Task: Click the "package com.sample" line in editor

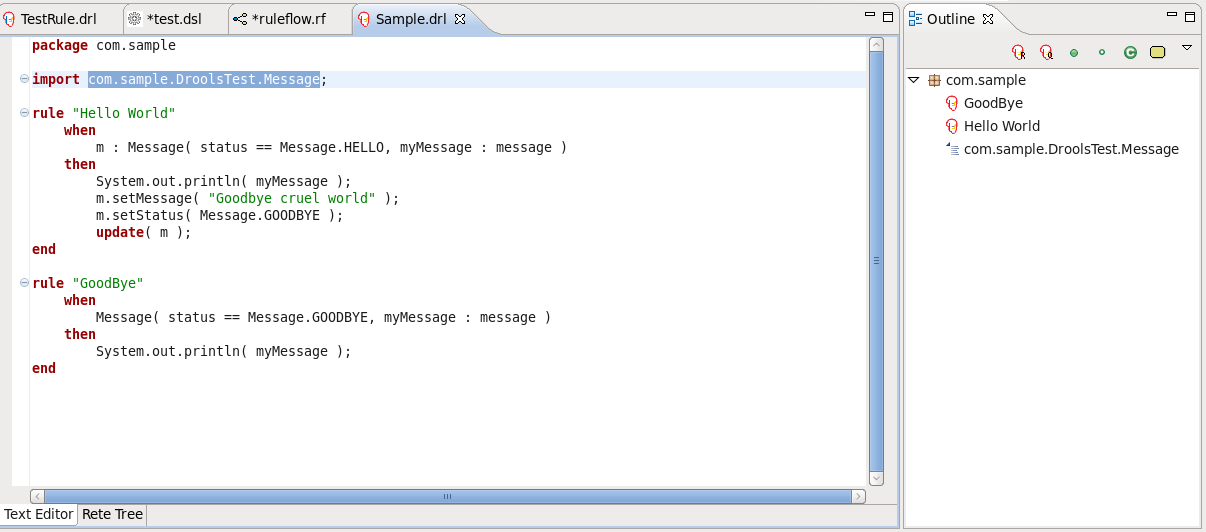Action: click(104, 45)
